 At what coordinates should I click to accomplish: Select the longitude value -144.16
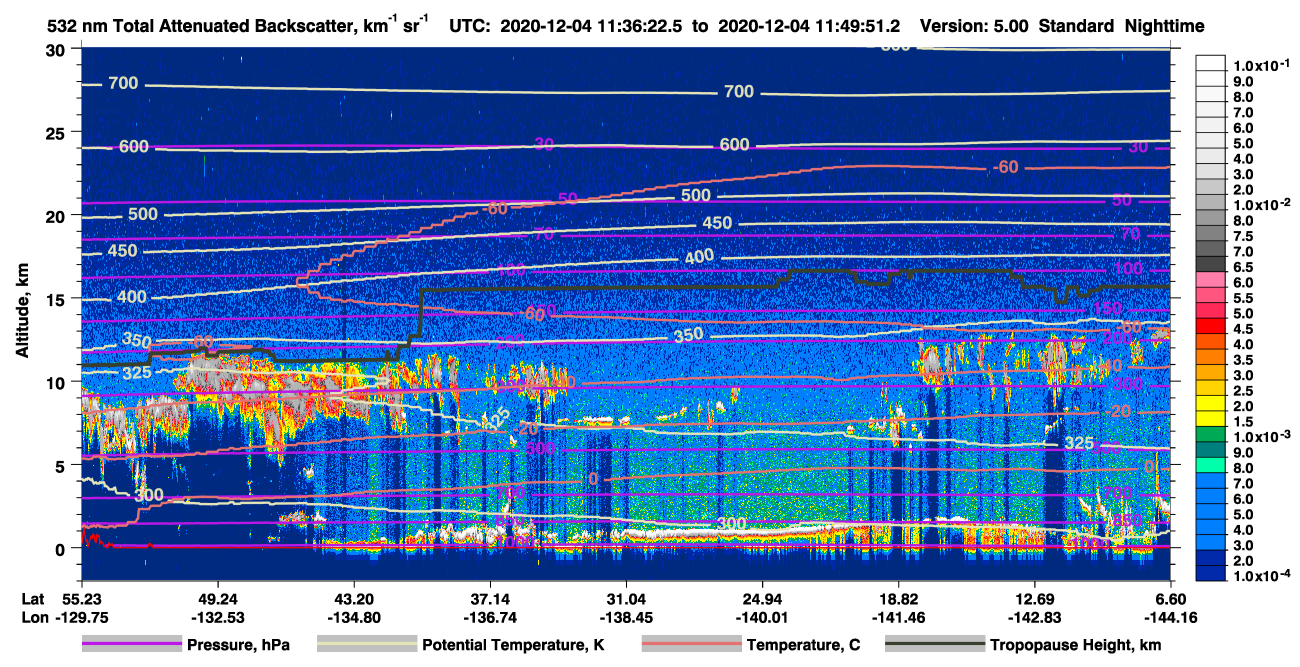click(x=1171, y=617)
